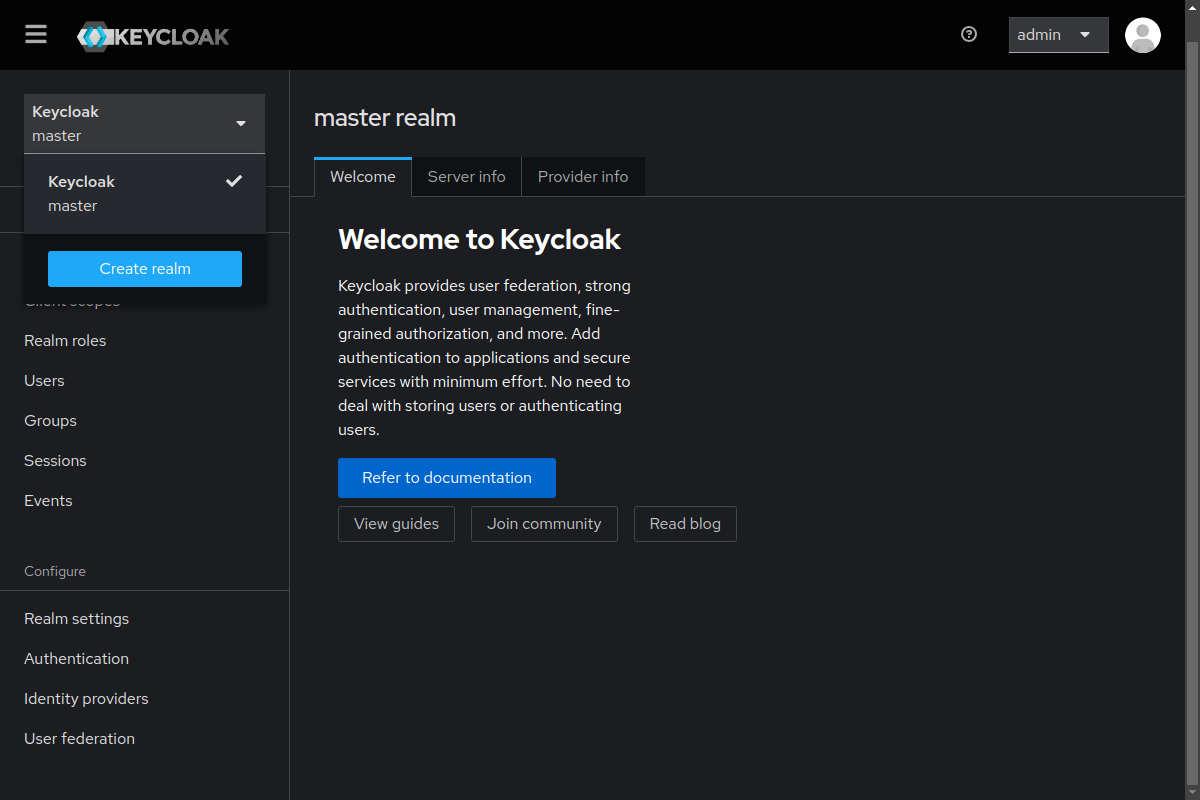Screen dimensions: 1200x800
Task: Open the Provider info tab
Action: click(583, 177)
